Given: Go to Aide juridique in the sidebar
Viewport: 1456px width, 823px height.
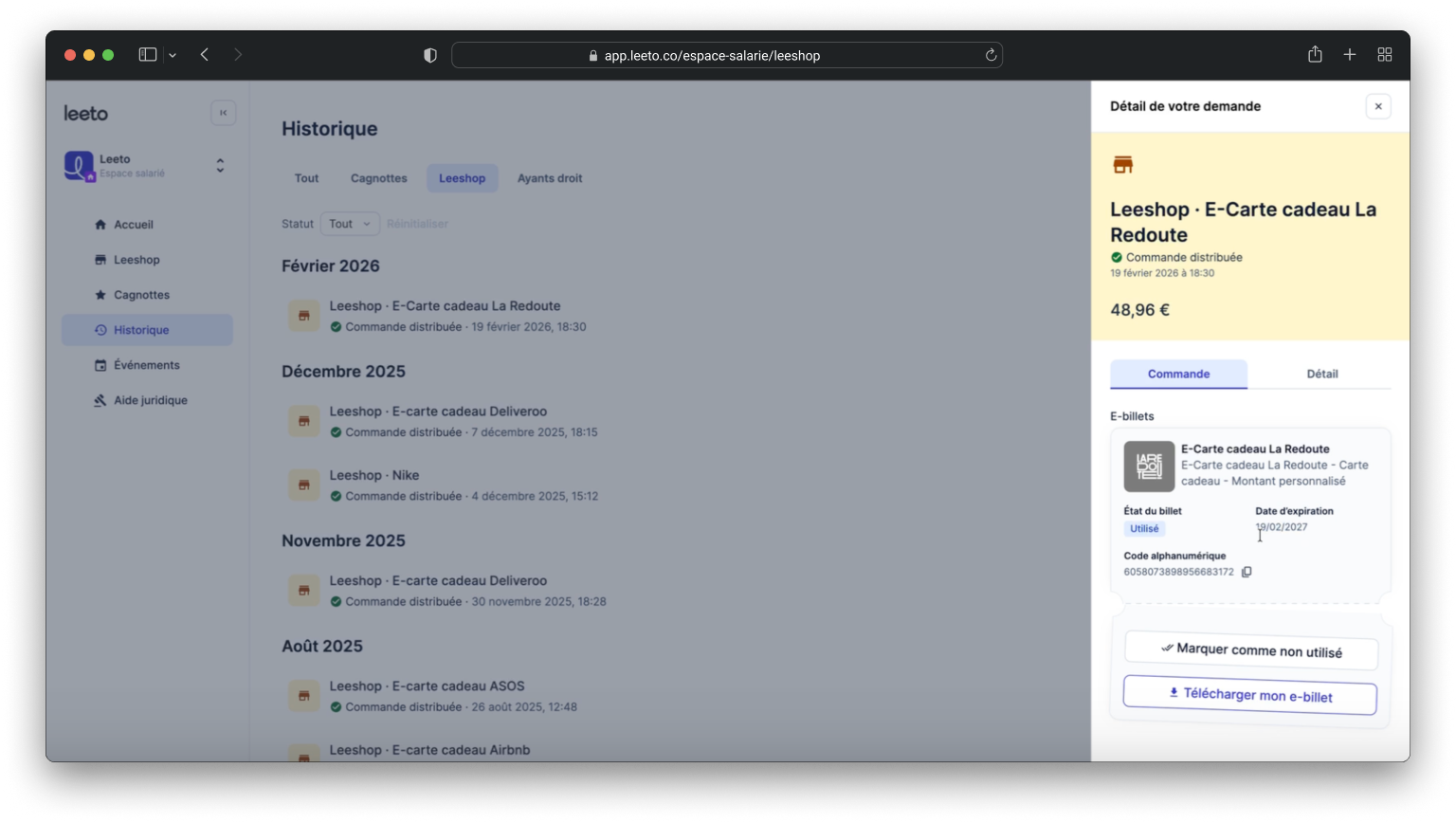Looking at the screenshot, I should (x=150, y=400).
